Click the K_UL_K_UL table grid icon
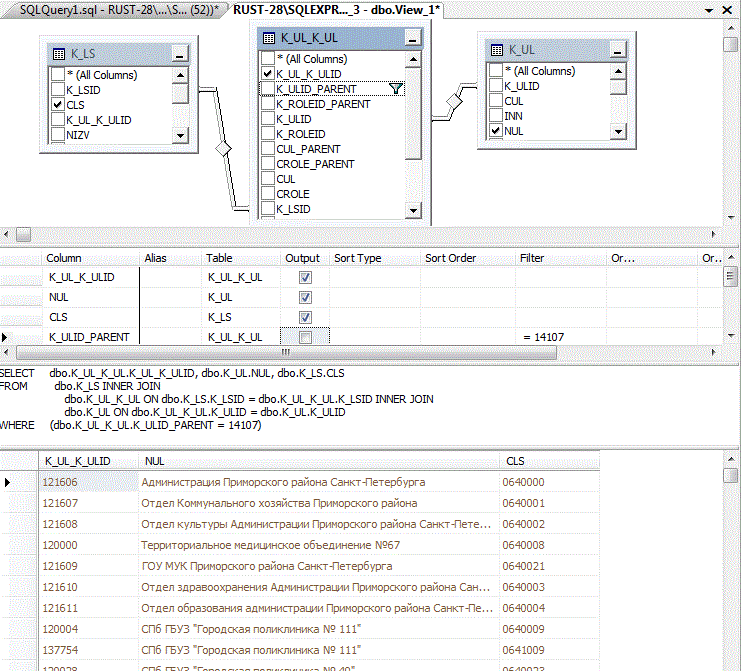Screen dimensions: 741x671 click(268, 38)
